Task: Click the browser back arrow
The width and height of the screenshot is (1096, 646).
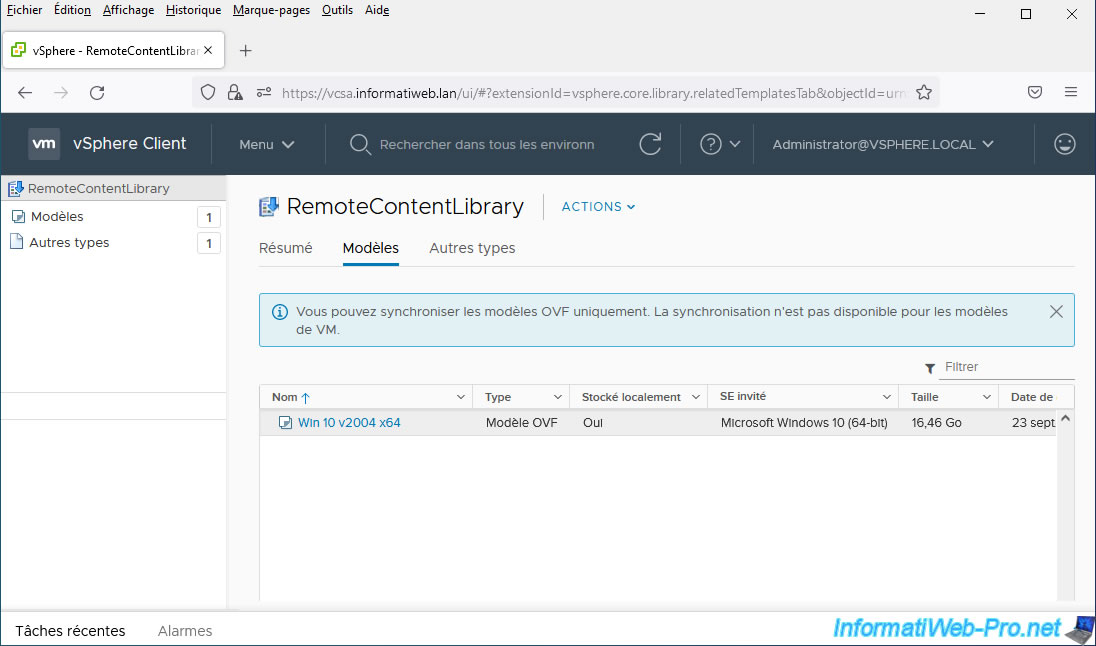Action: [x=25, y=92]
